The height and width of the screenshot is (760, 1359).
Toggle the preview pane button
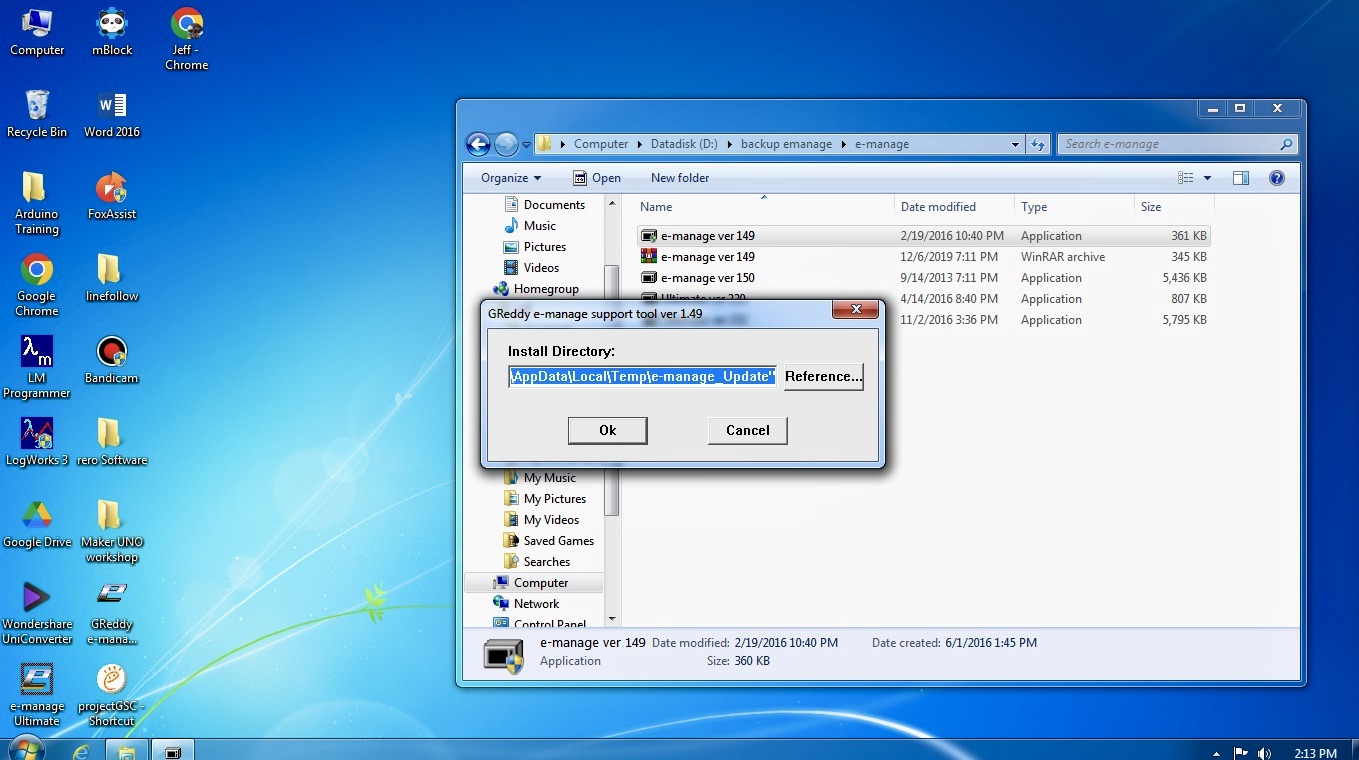(1241, 178)
